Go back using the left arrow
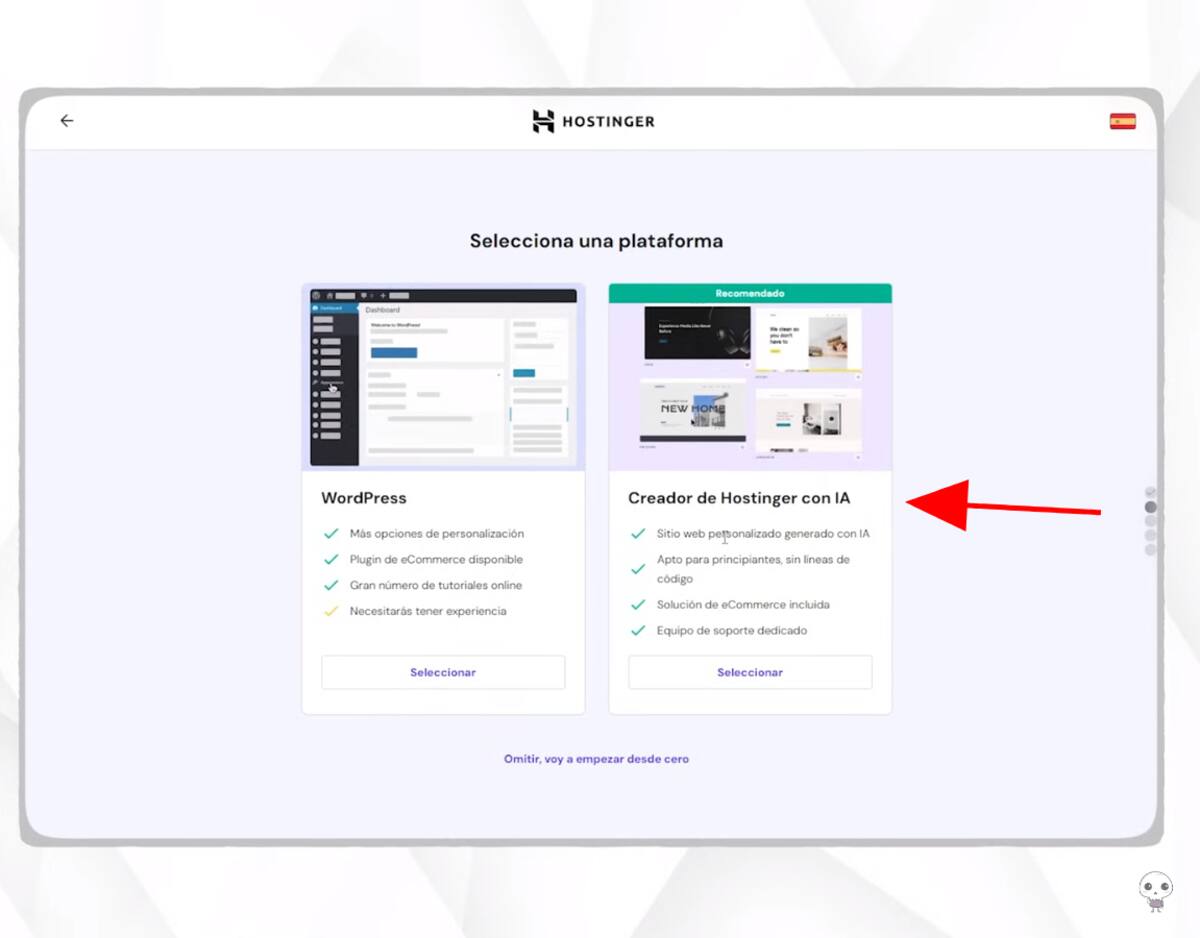This screenshot has width=1200, height=938. 67,121
